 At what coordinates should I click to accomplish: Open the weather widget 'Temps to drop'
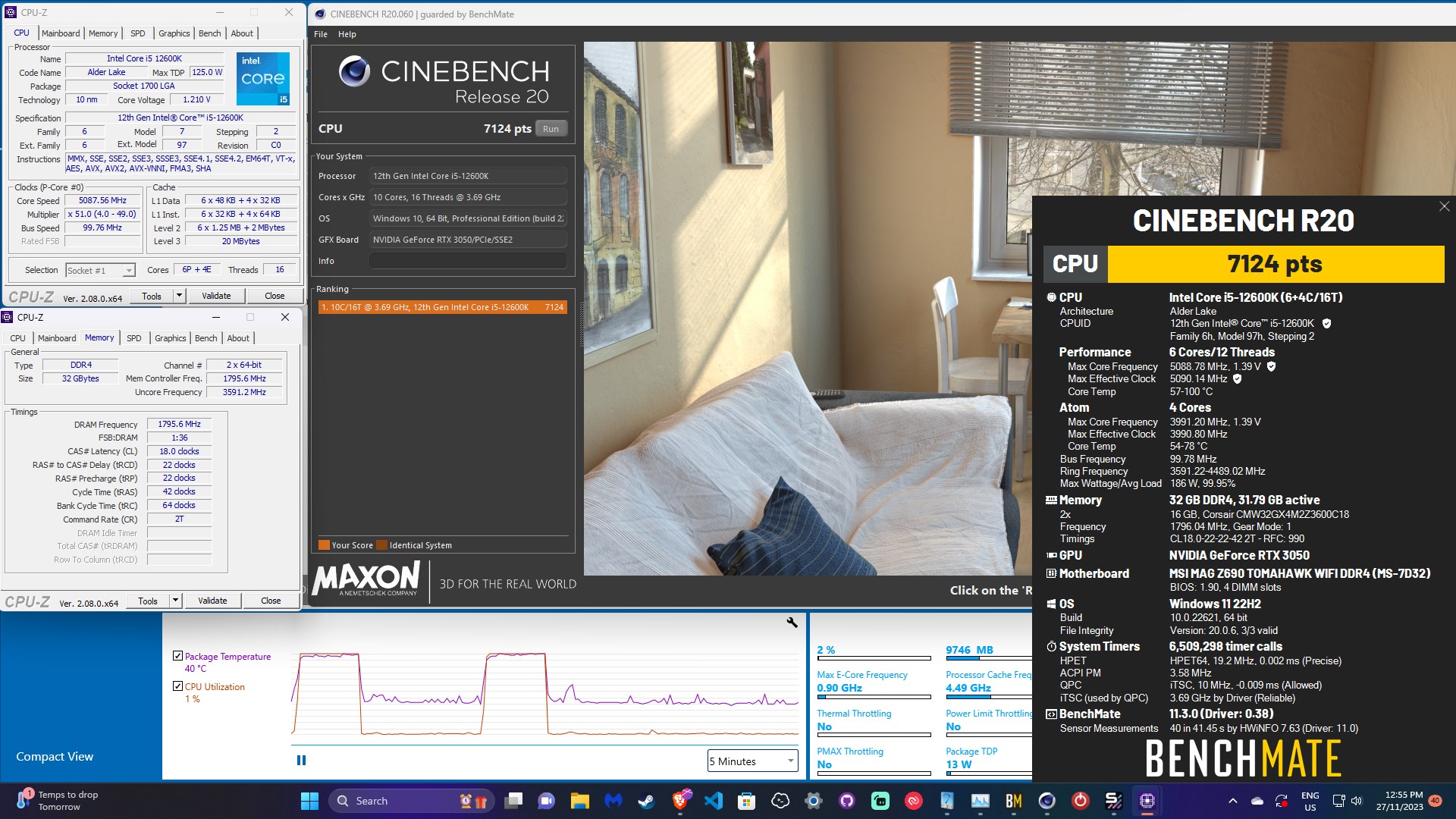coord(58,801)
